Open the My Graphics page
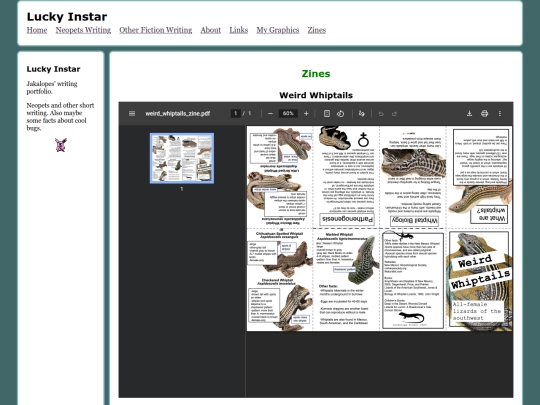The width and height of the screenshot is (540, 405). click(278, 30)
